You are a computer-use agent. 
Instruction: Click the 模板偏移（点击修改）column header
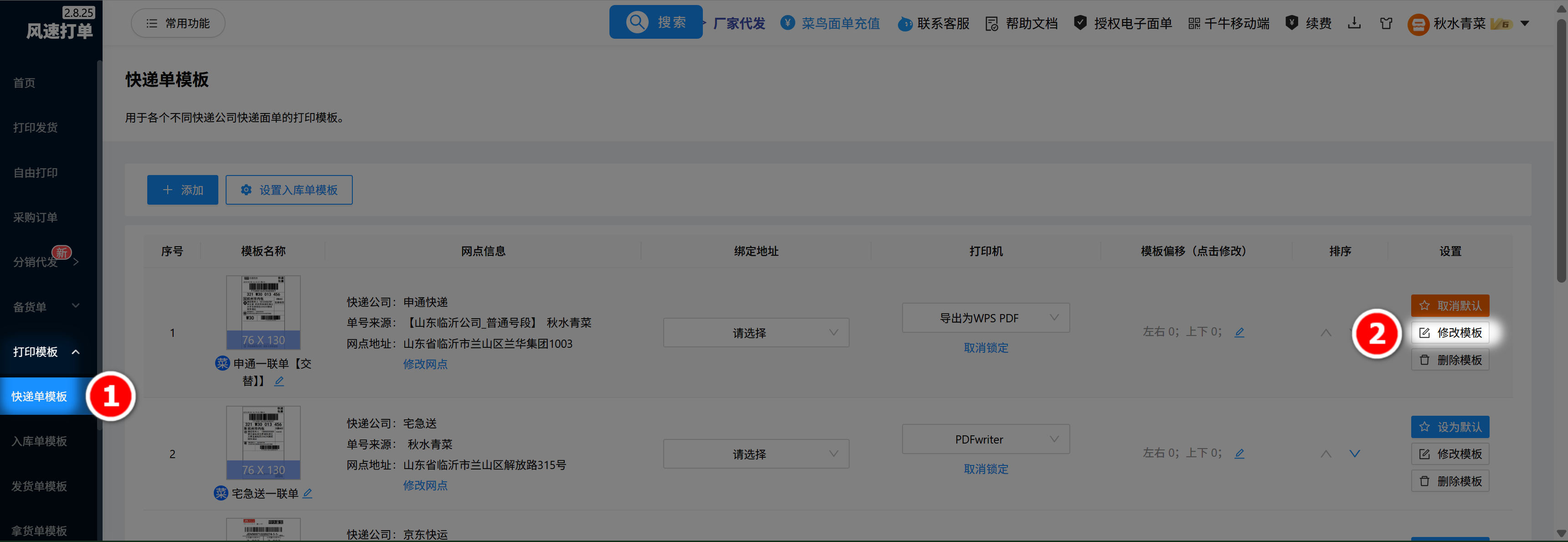point(1196,251)
